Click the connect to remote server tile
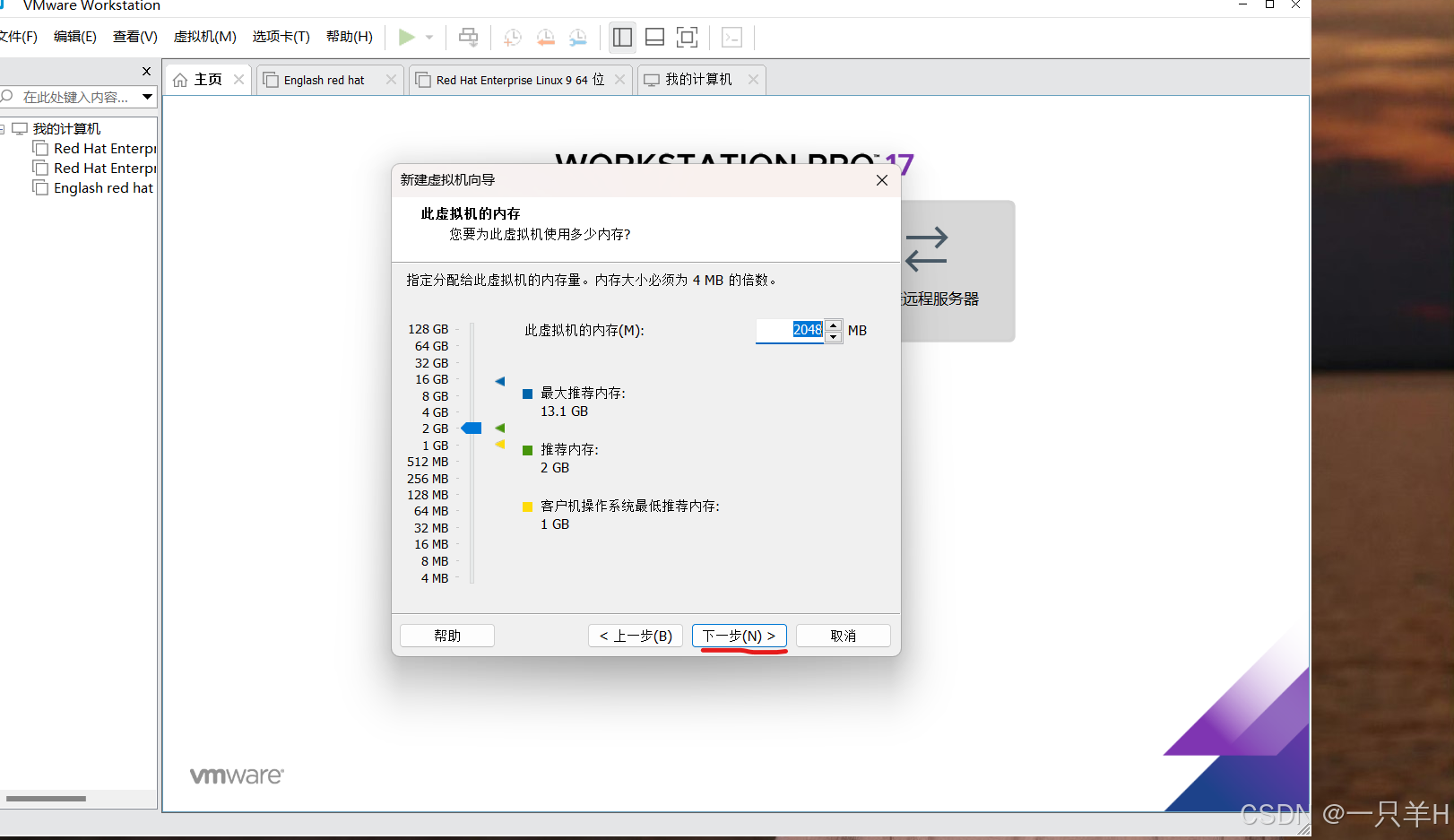The width and height of the screenshot is (1454, 840). (957, 271)
